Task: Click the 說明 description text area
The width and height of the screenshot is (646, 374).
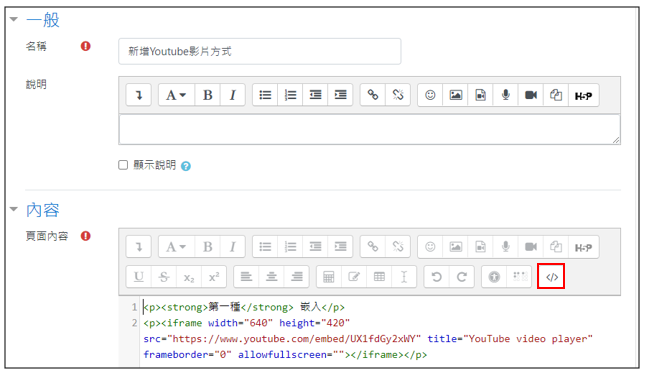Action: click(x=370, y=129)
